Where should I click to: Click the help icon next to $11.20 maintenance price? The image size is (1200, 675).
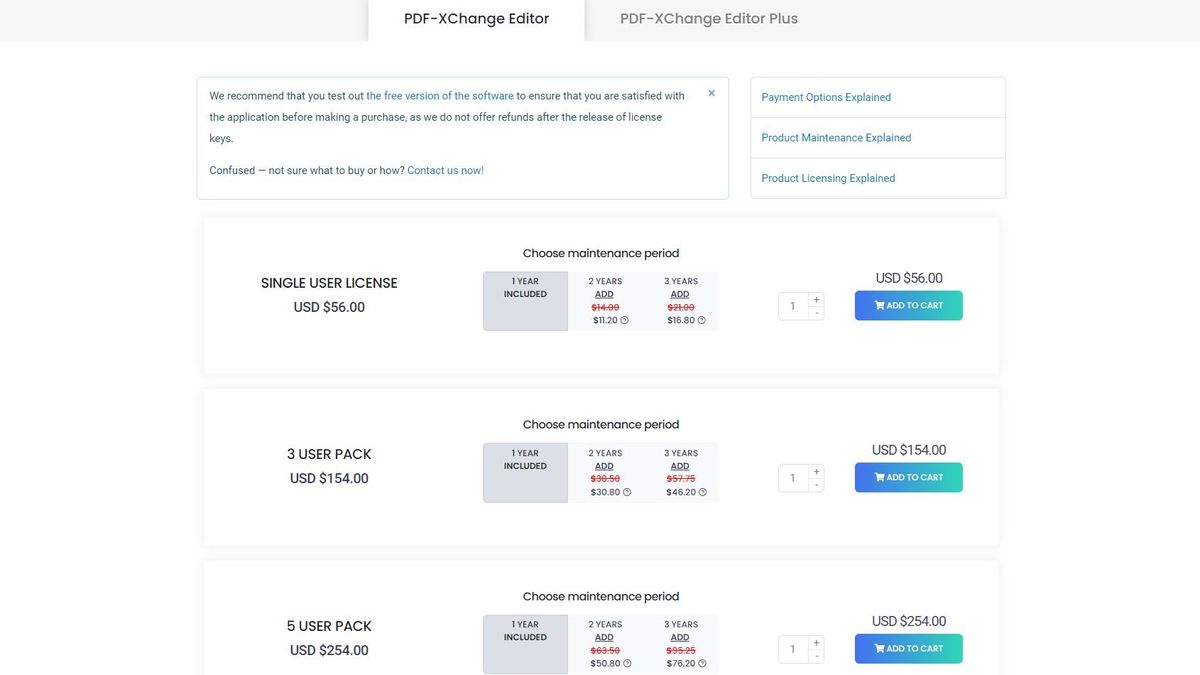pos(622,321)
